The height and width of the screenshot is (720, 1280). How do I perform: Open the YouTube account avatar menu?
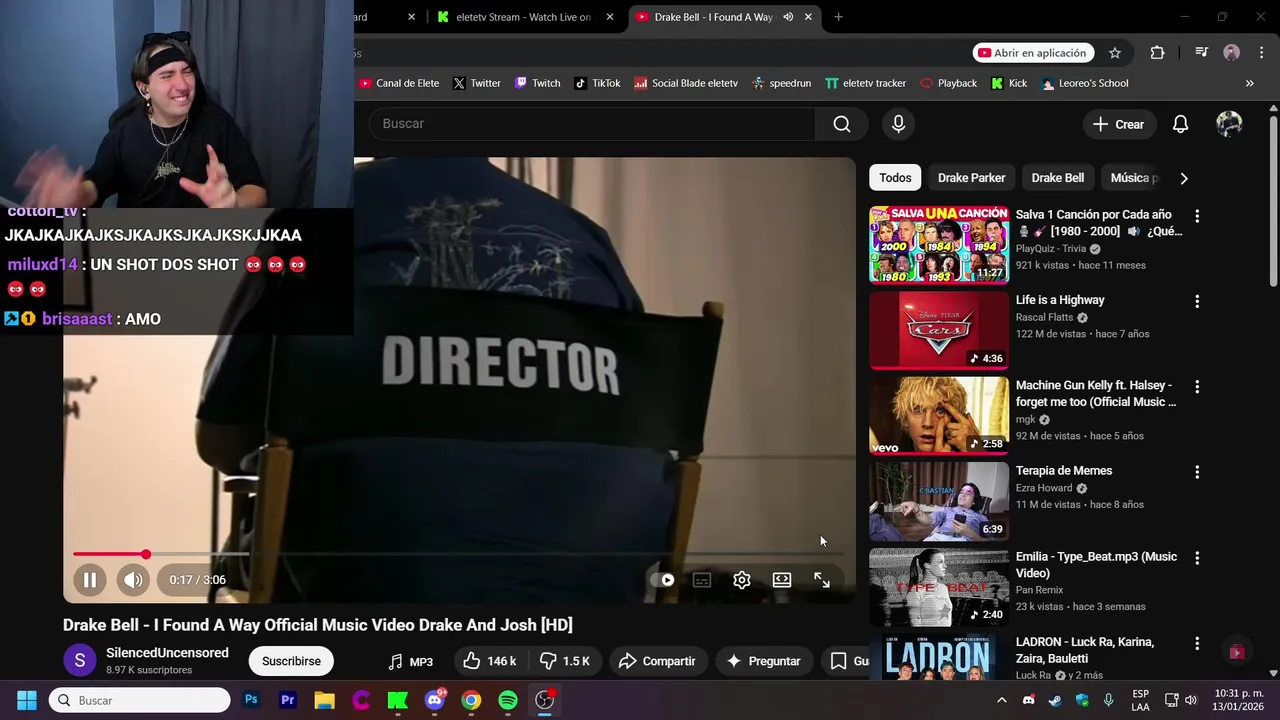[x=1229, y=124]
